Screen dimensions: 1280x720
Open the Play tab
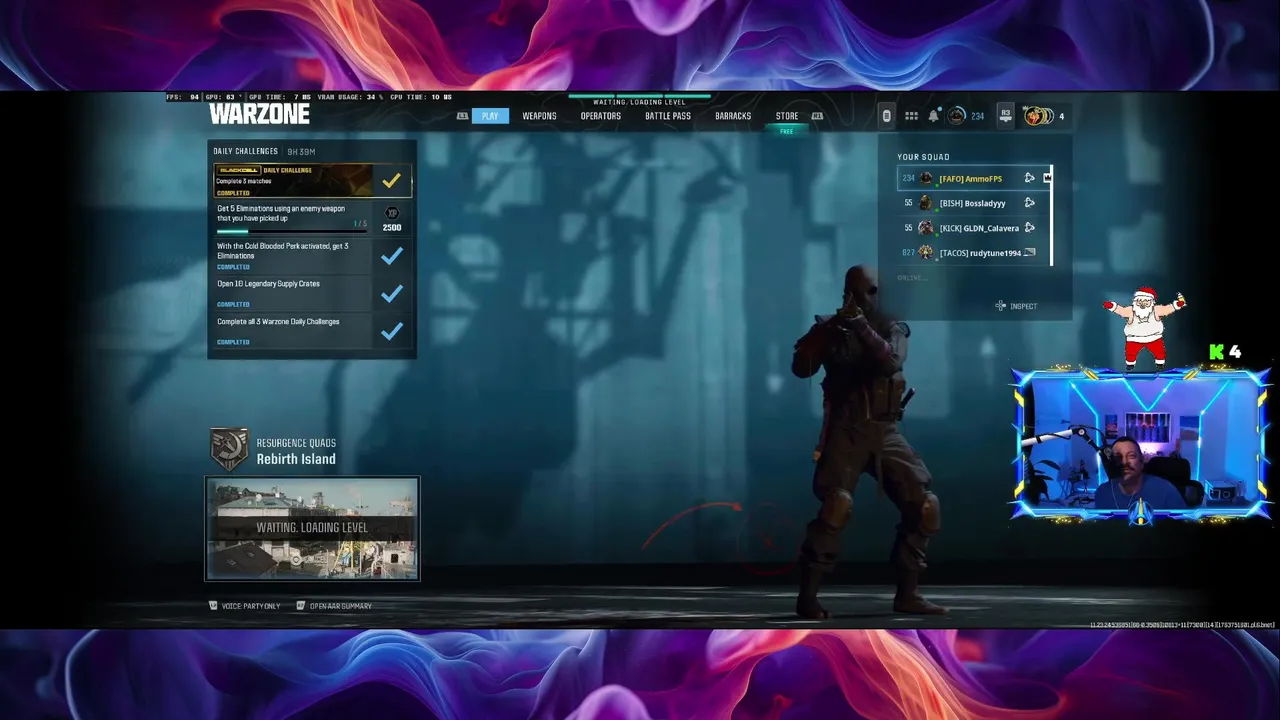click(490, 116)
